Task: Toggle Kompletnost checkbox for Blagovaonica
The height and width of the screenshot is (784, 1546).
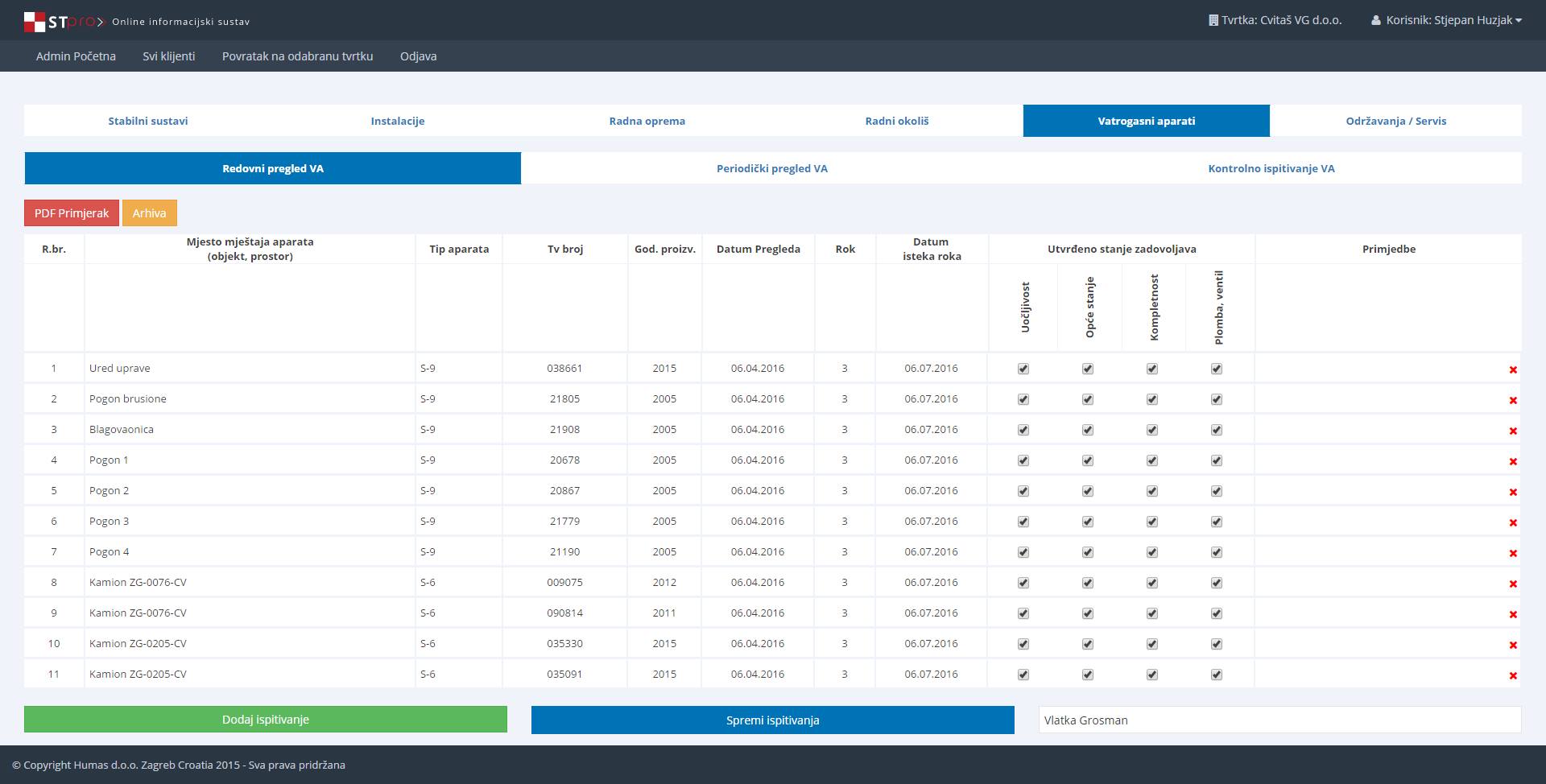Action: [1152, 430]
